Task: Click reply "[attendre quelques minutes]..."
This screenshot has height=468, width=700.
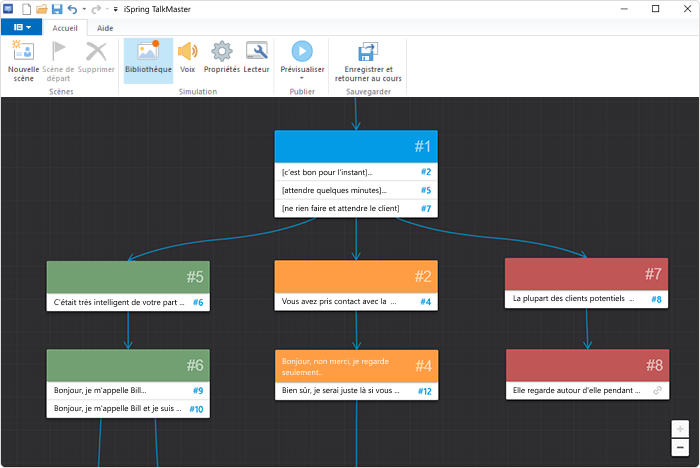Action: (x=334, y=190)
